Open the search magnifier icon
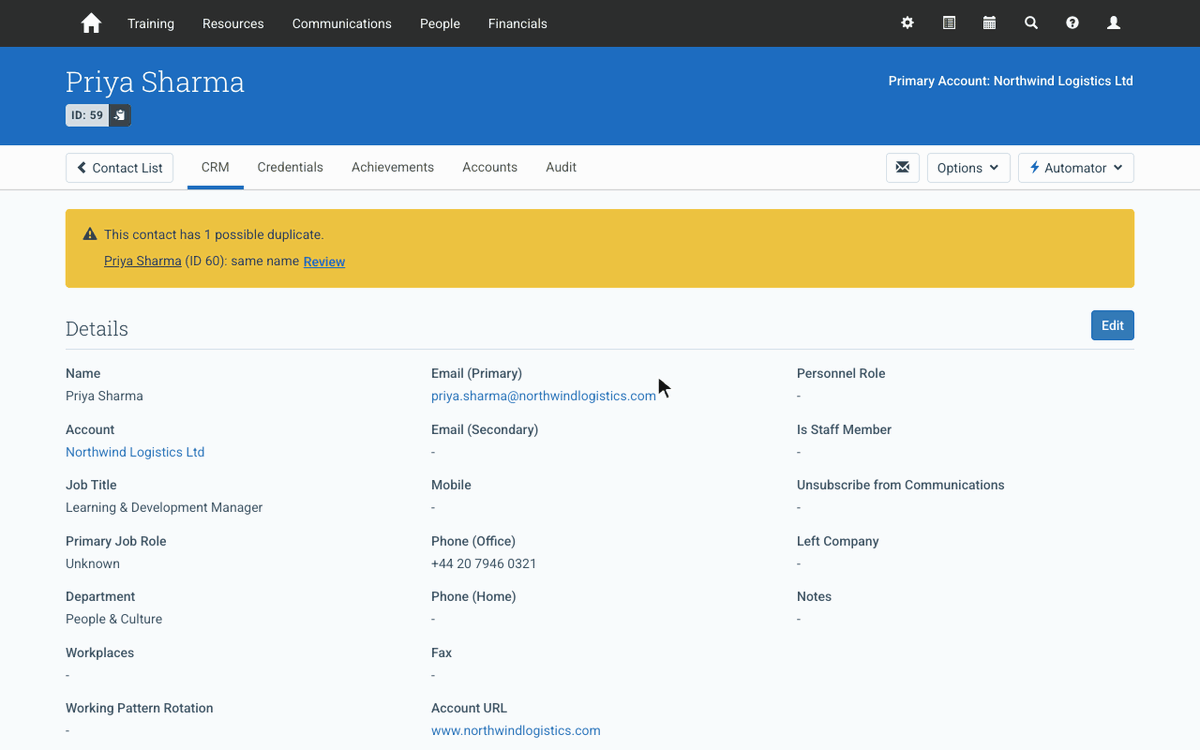Image resolution: width=1200 pixels, height=750 pixels. [x=1031, y=23]
